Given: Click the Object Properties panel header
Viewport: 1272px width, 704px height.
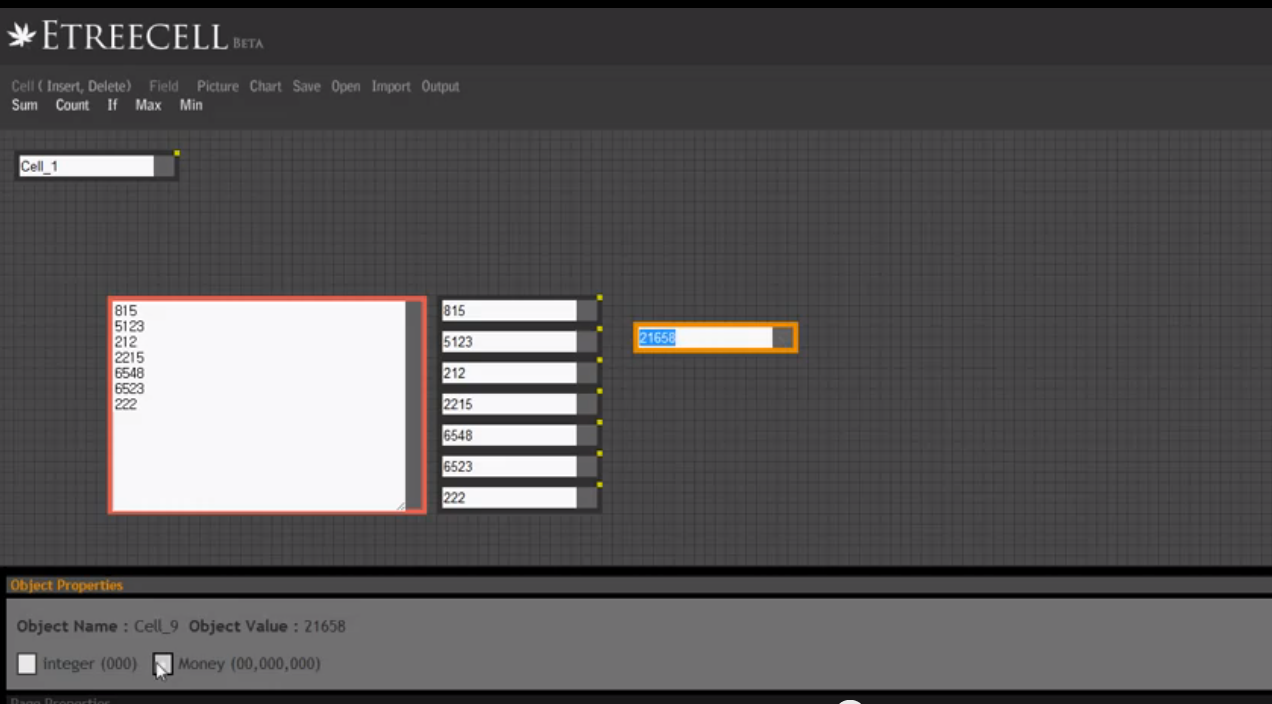Looking at the screenshot, I should point(67,585).
